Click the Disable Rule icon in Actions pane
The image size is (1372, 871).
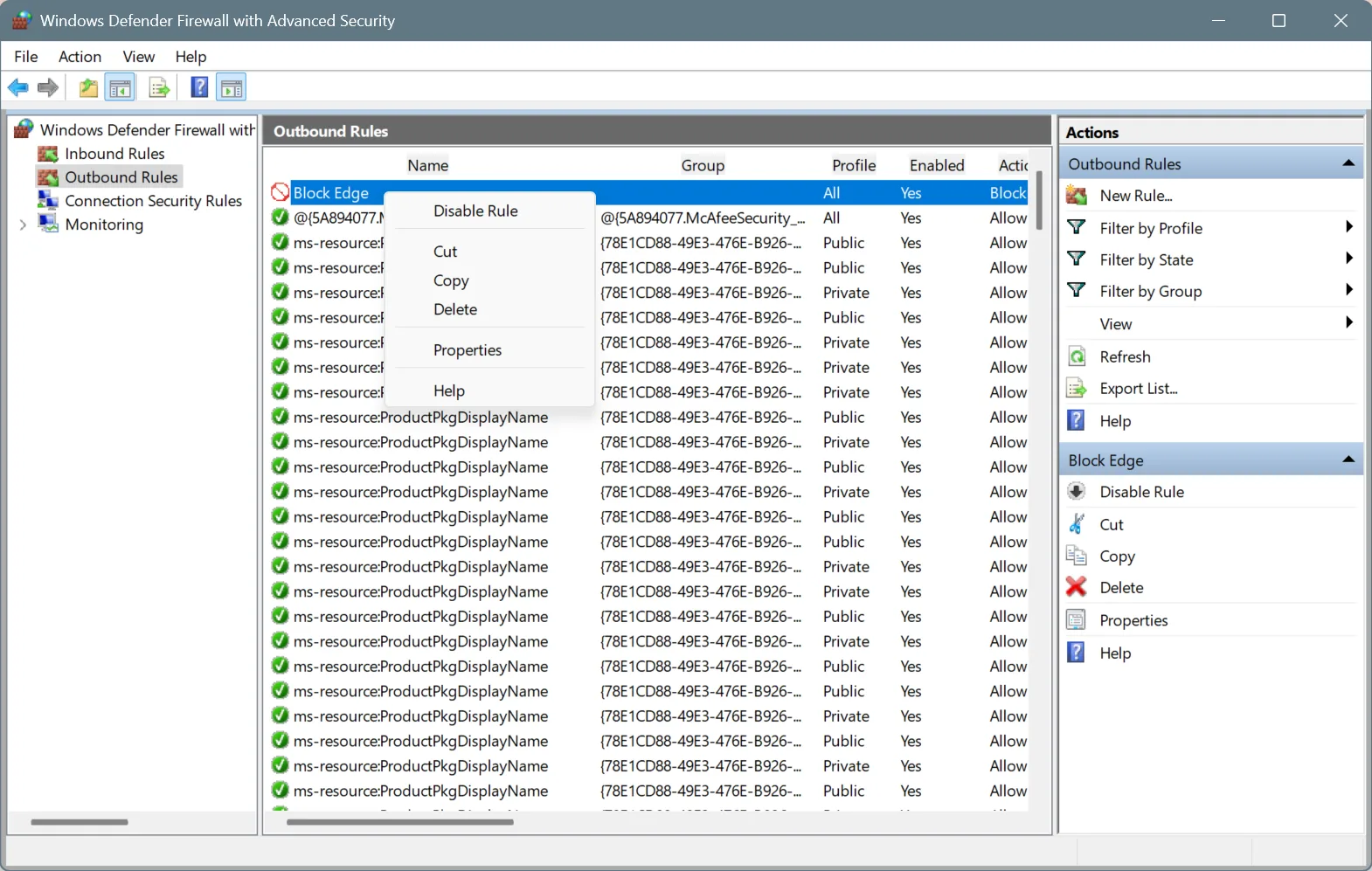tap(1077, 492)
